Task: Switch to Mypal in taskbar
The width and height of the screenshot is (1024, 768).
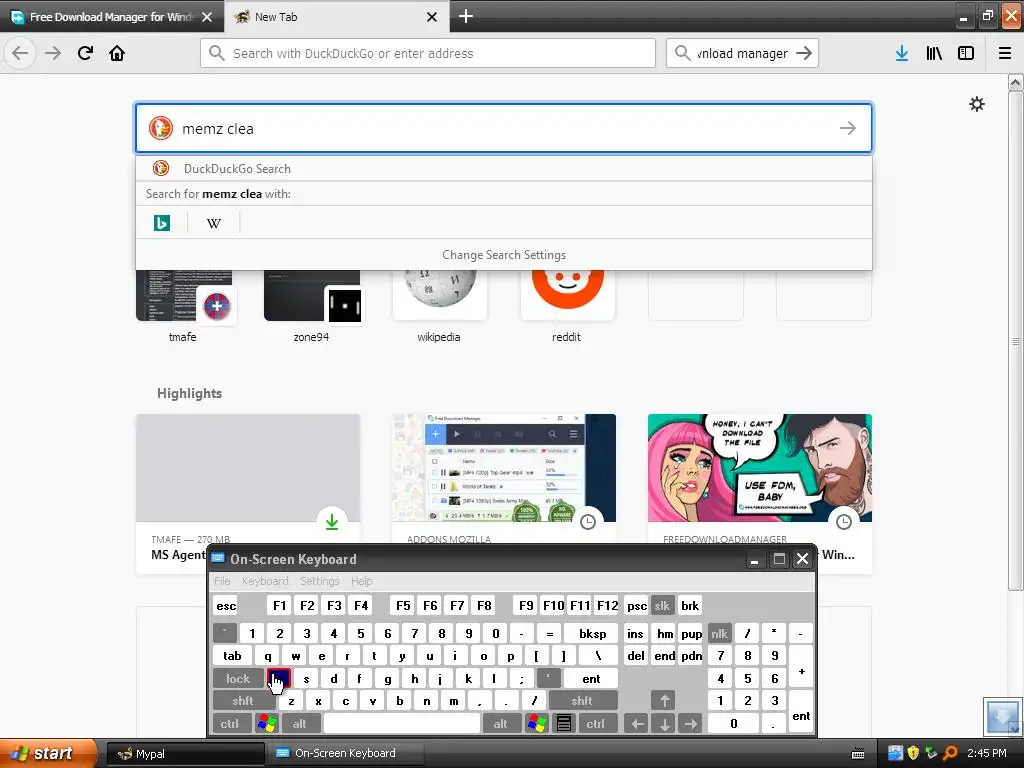Action: pos(184,753)
